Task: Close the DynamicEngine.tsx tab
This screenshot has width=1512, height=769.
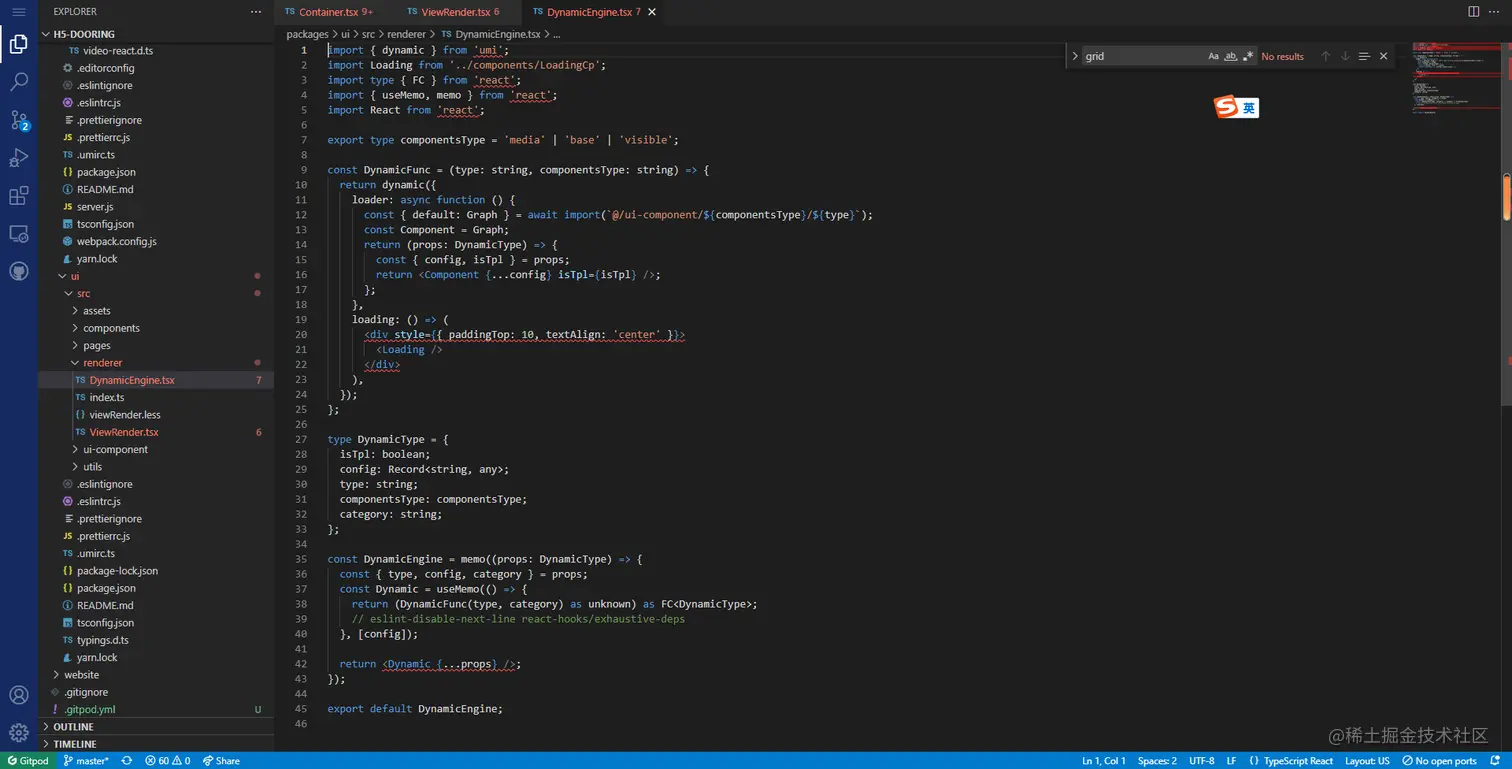Action: point(652,12)
